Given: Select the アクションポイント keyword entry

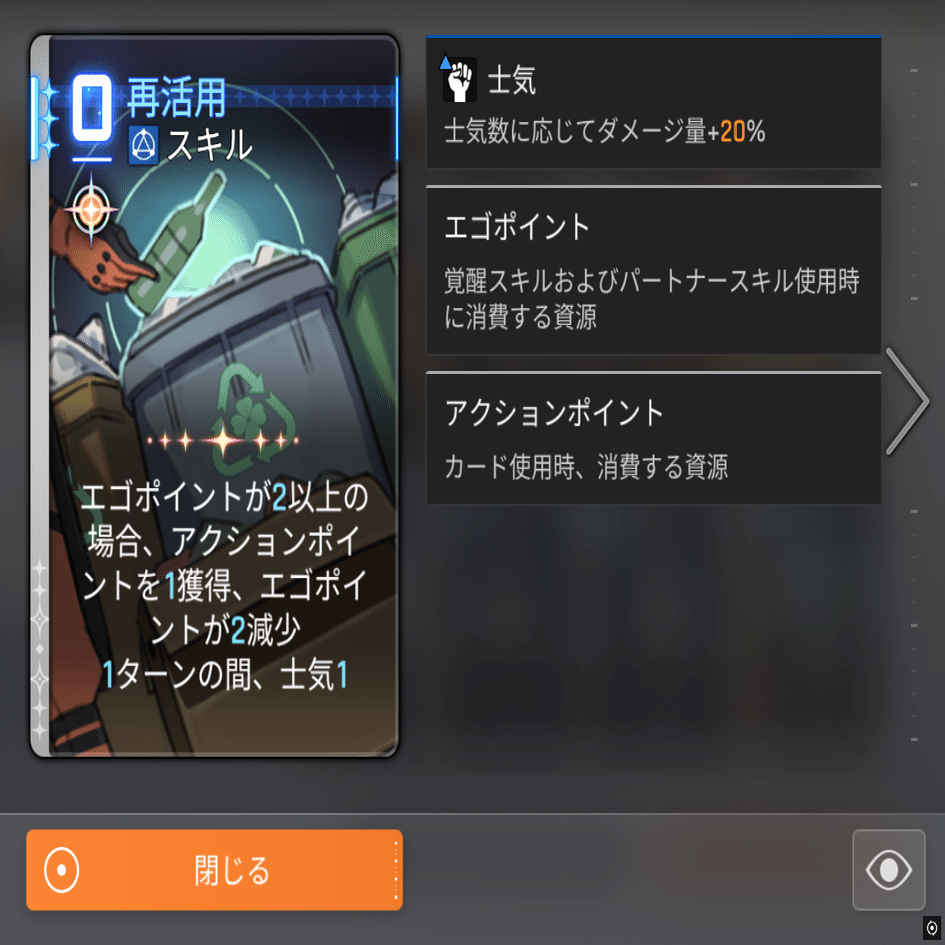Looking at the screenshot, I should pos(653,438).
